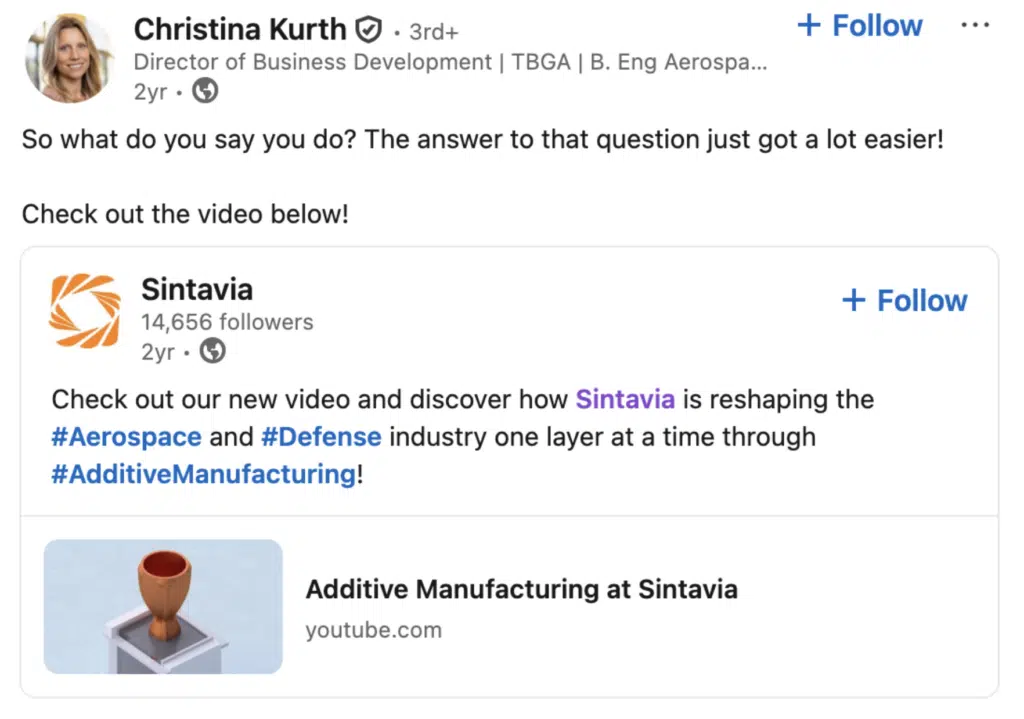Click the youtube.com source link
Screen dimensions: 1024x719
[x=373, y=630]
